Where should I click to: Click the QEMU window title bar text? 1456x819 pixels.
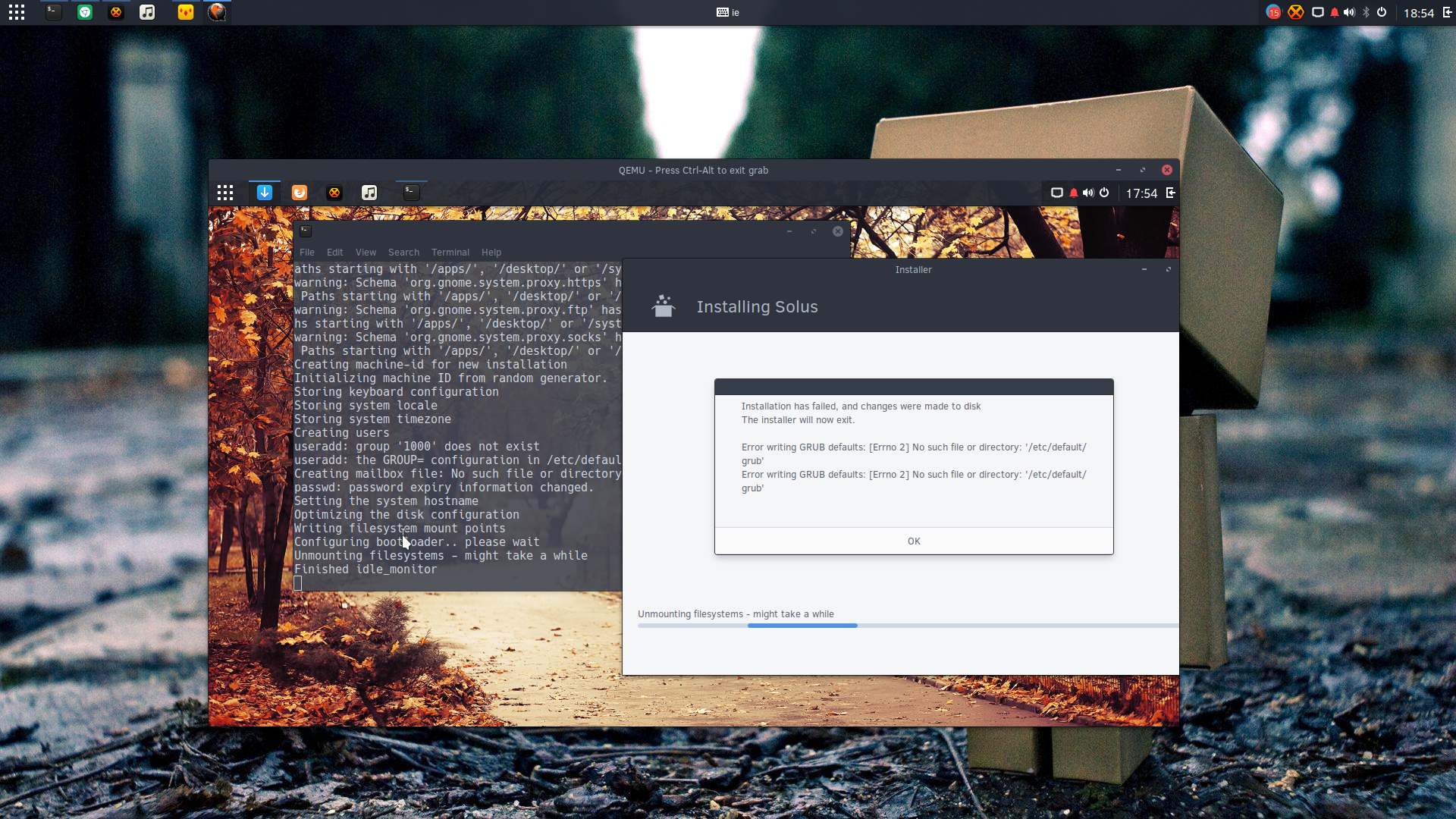(x=693, y=171)
